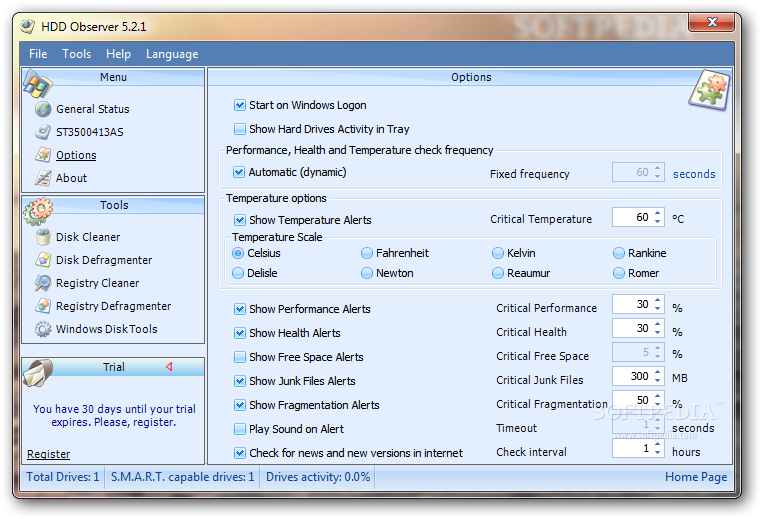Viewport: 762px width, 519px height.
Task: Select the Kelvin temperature scale
Action: 498,253
